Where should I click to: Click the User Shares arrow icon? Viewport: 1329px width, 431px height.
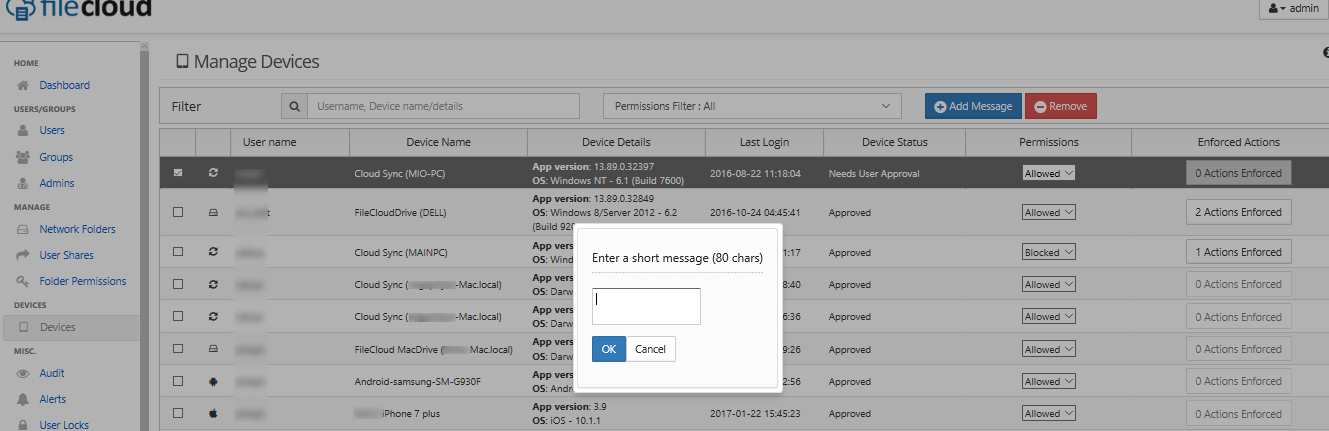22,255
